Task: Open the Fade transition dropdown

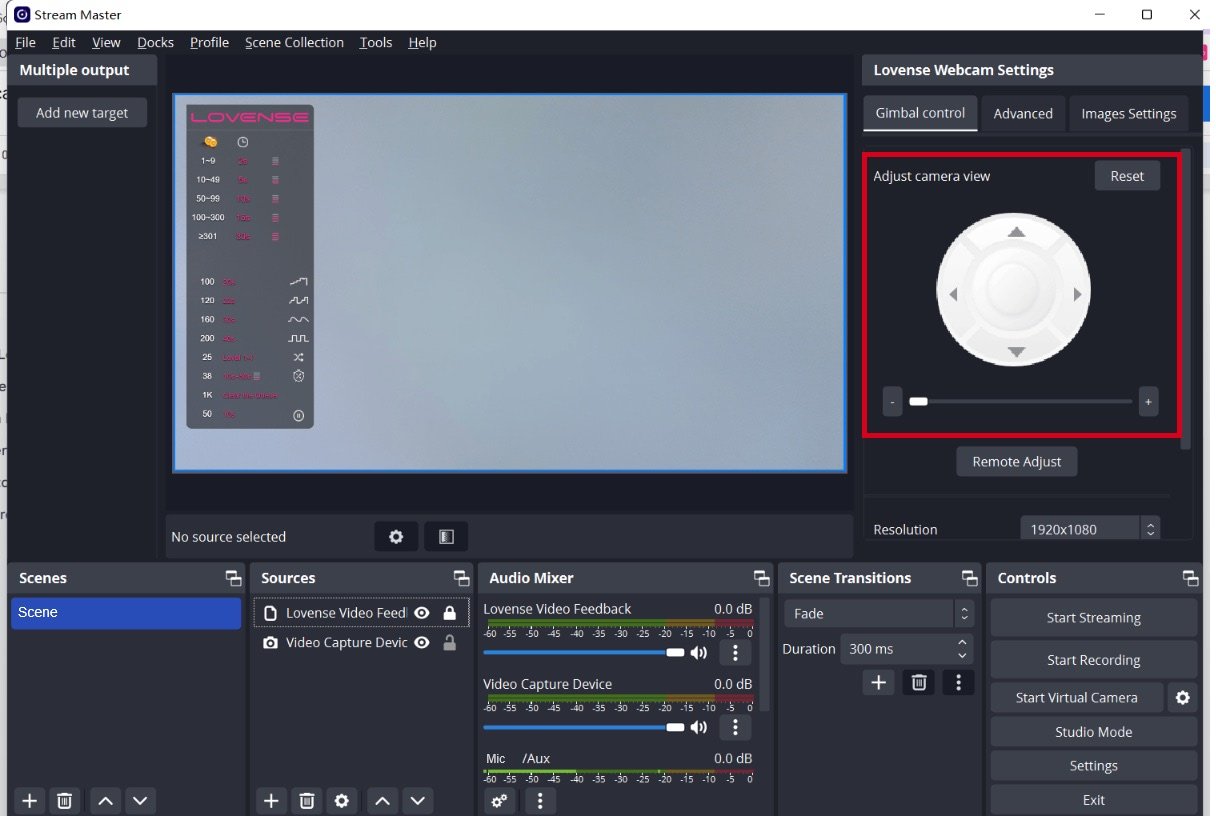Action: [878, 613]
